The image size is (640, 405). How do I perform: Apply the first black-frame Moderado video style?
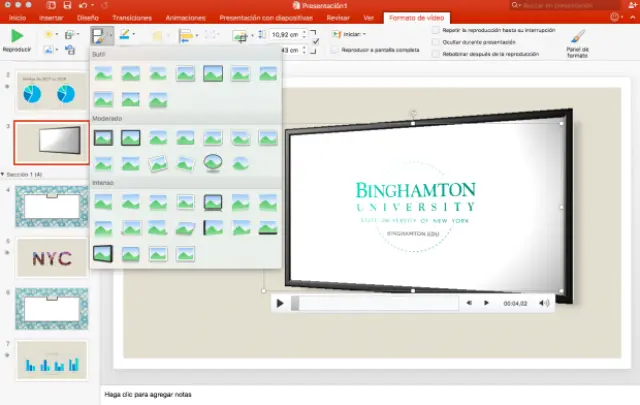pos(103,139)
